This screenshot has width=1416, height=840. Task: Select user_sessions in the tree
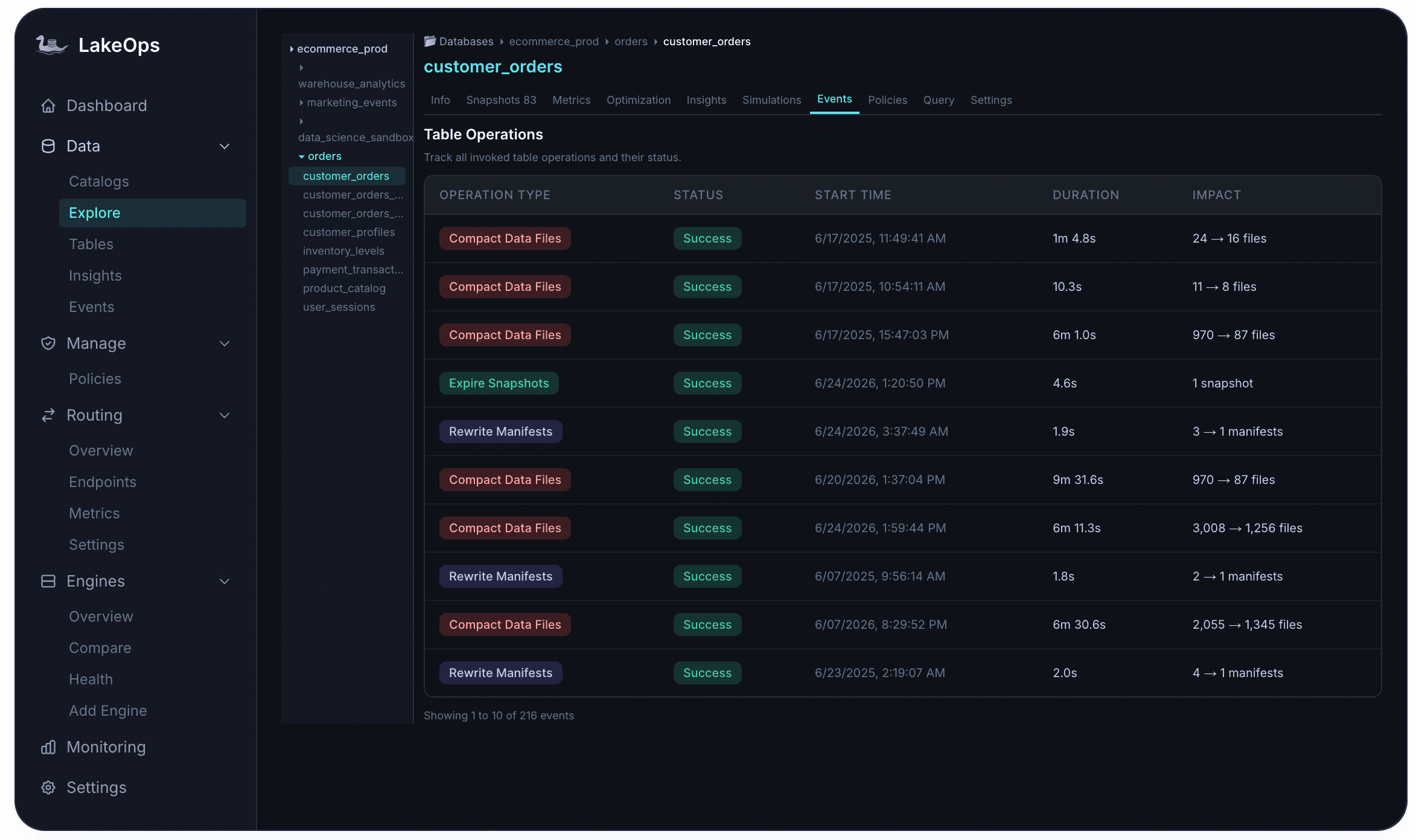tap(339, 307)
